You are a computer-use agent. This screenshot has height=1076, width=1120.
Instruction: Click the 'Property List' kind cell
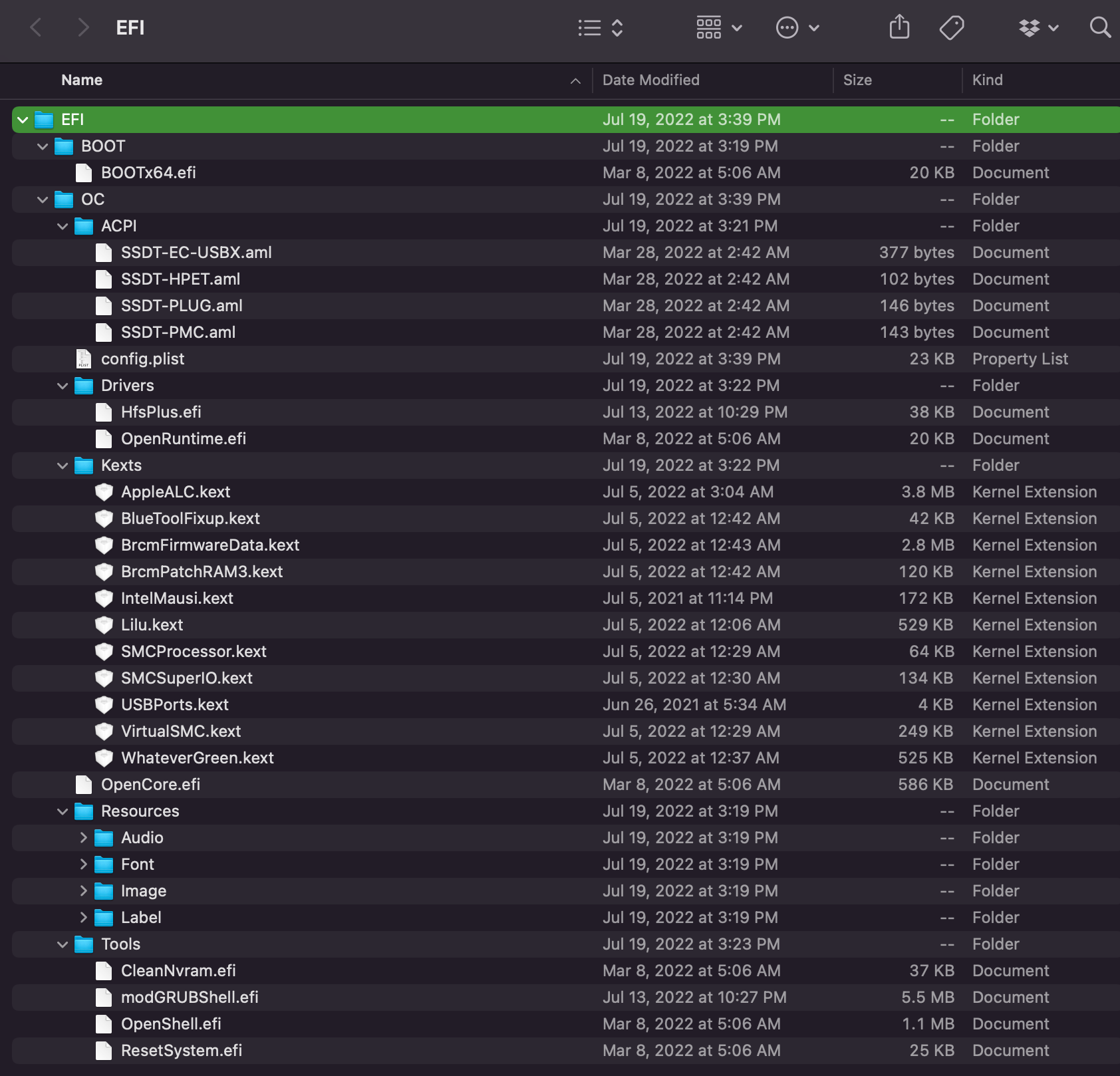(x=1020, y=359)
